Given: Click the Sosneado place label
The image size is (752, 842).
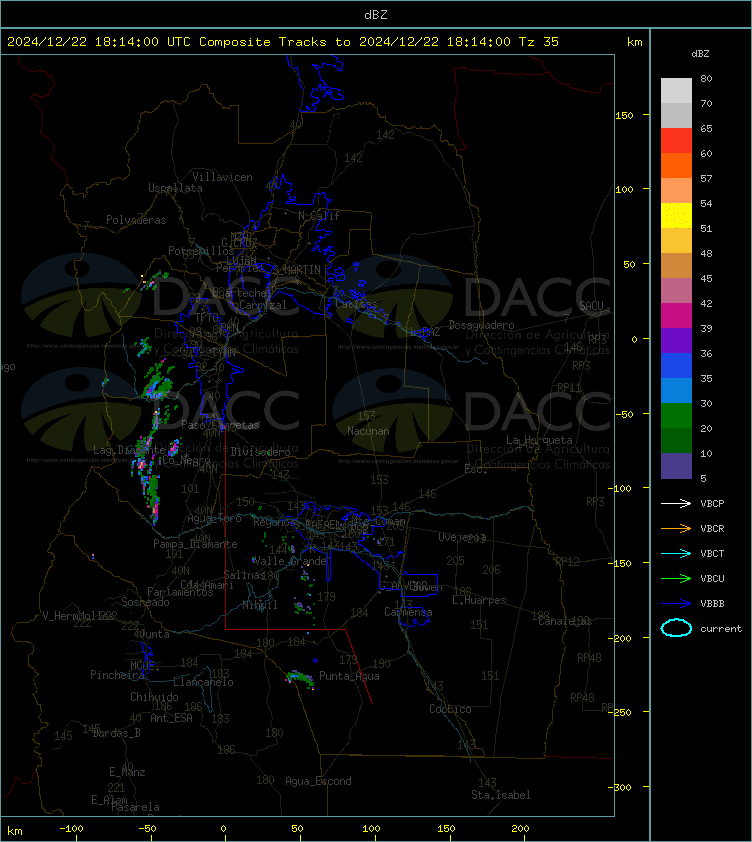Looking at the screenshot, I should point(145,602).
